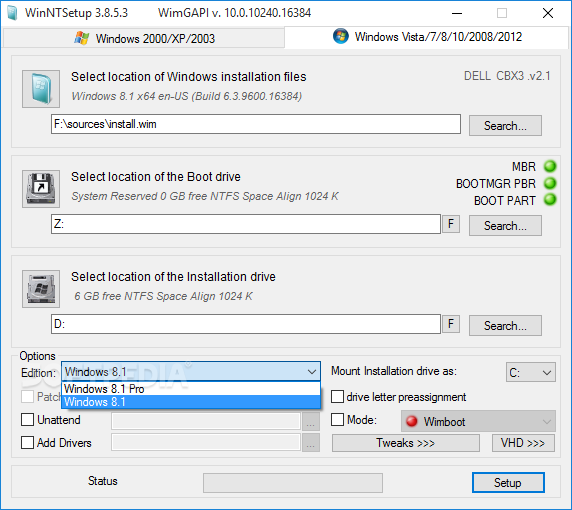Click System Reserved 0 GB free text

click(x=205, y=196)
